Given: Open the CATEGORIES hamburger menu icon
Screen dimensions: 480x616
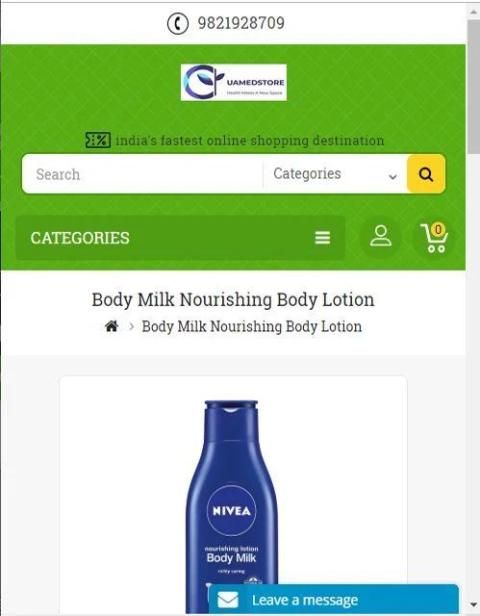Looking at the screenshot, I should tap(322, 238).
